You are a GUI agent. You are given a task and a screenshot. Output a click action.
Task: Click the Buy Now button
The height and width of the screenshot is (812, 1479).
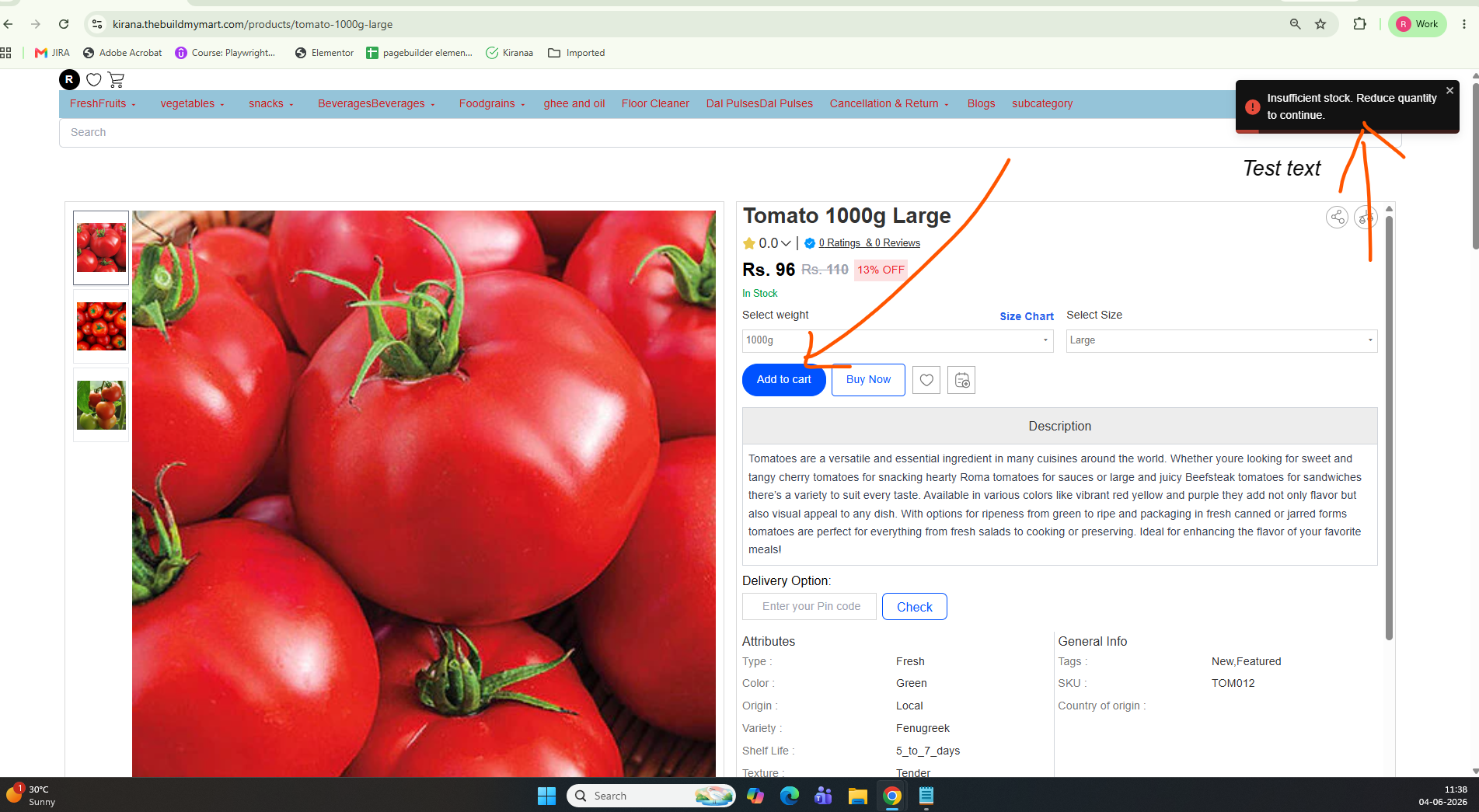point(868,380)
